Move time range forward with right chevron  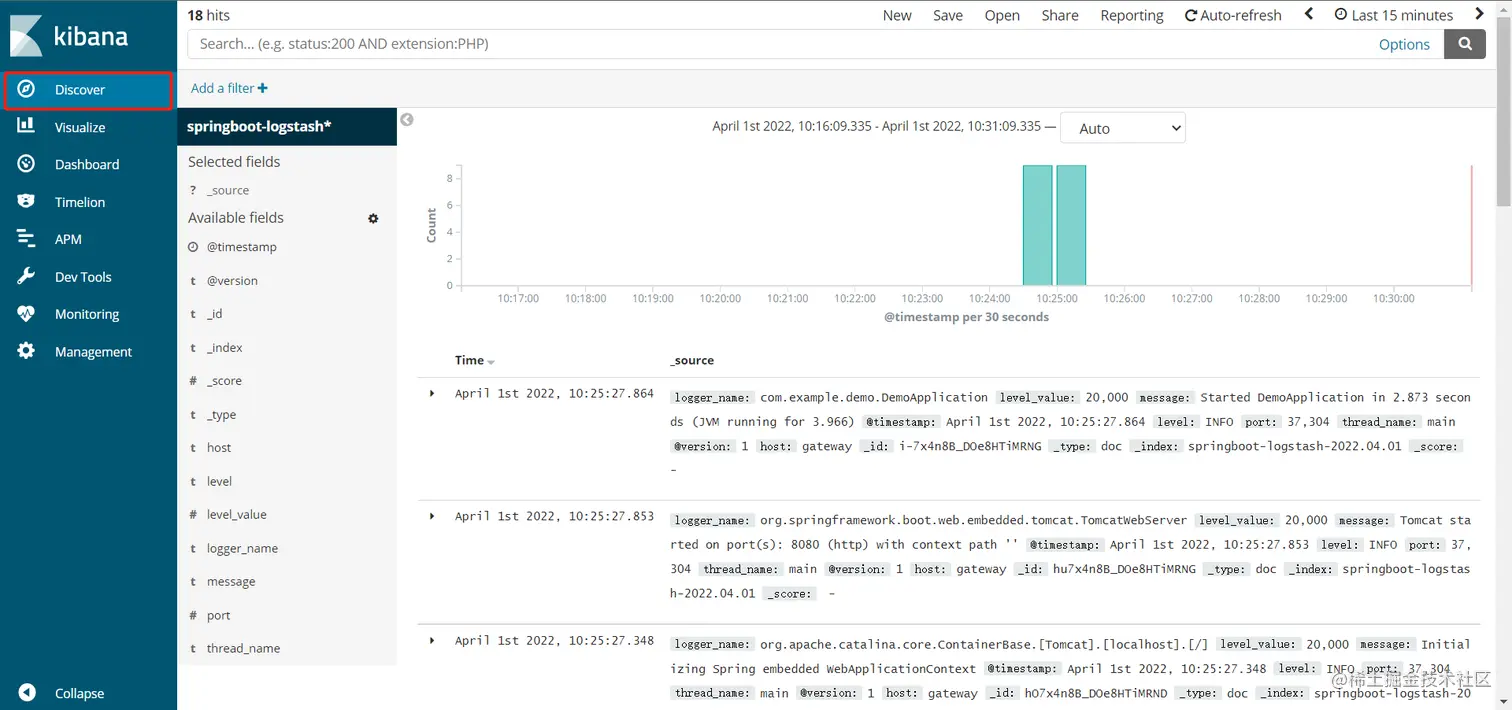point(1480,14)
